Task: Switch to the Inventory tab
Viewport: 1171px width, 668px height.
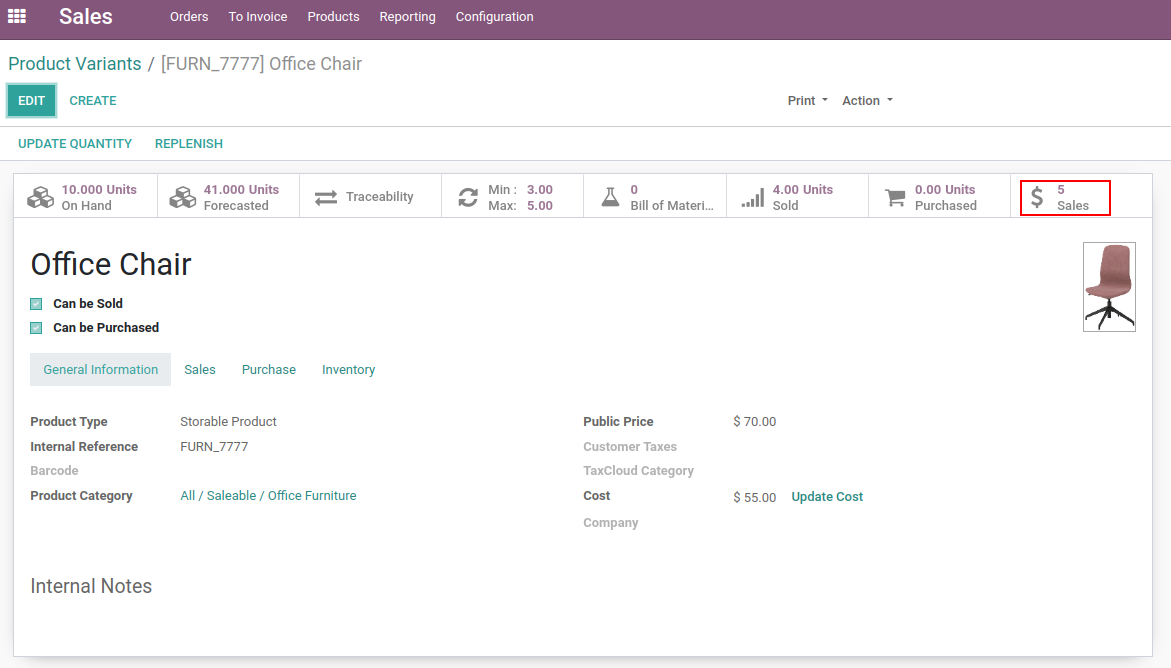Action: (348, 370)
